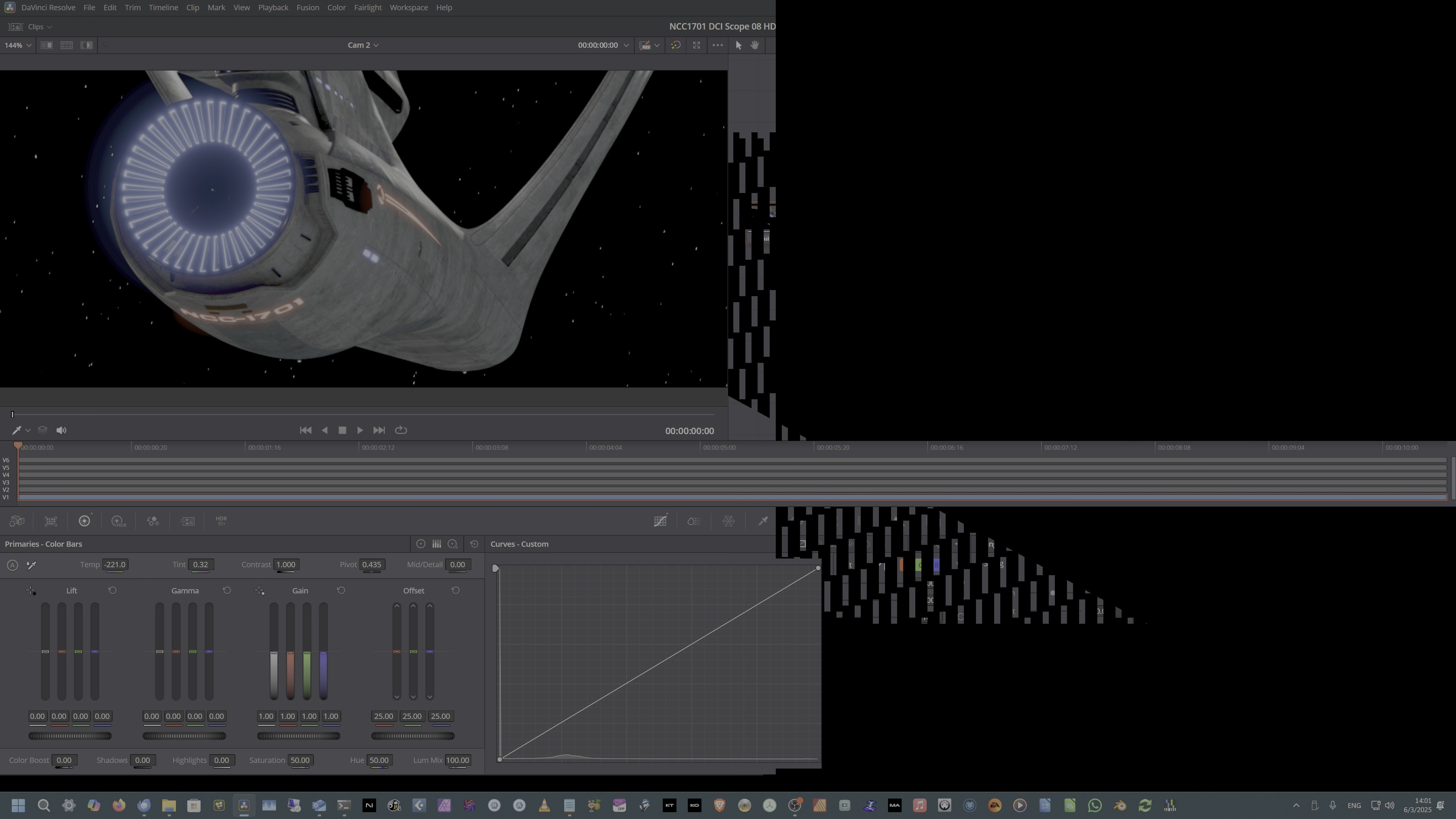Image resolution: width=1456 pixels, height=819 pixels.
Task: Jump to the first frame
Action: point(305,430)
